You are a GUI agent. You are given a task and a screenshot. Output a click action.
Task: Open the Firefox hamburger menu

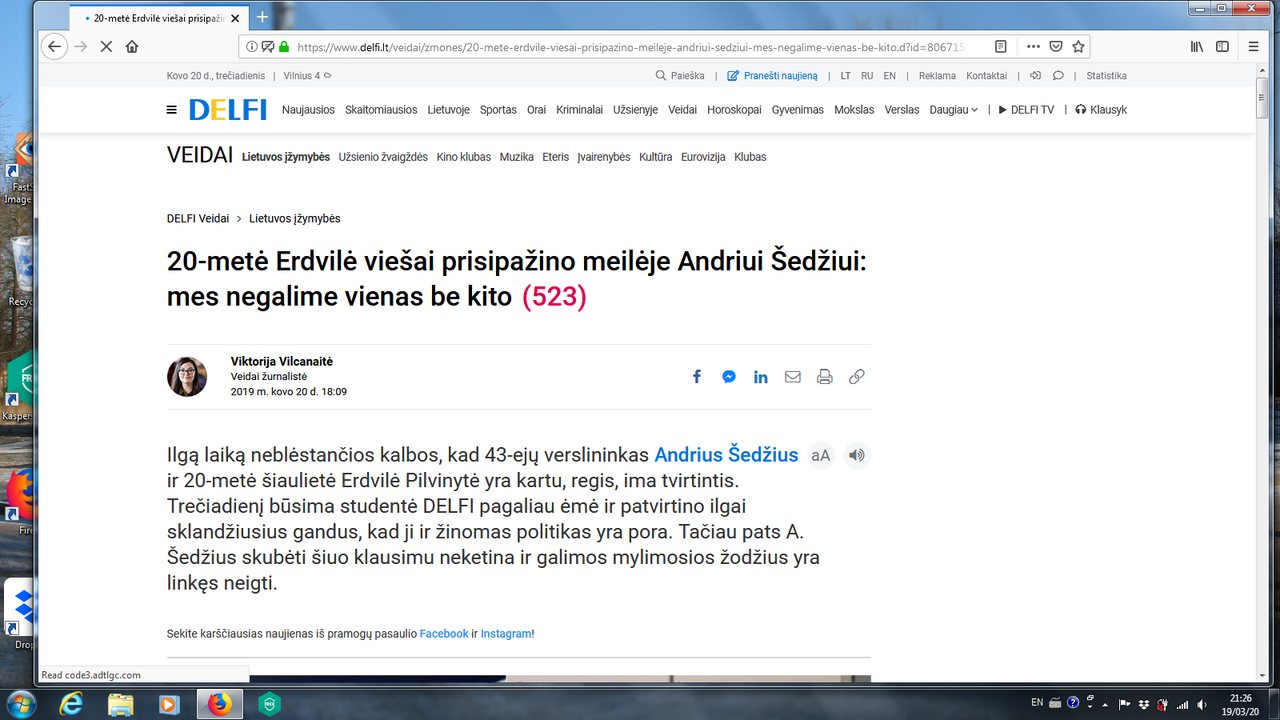click(x=1253, y=46)
